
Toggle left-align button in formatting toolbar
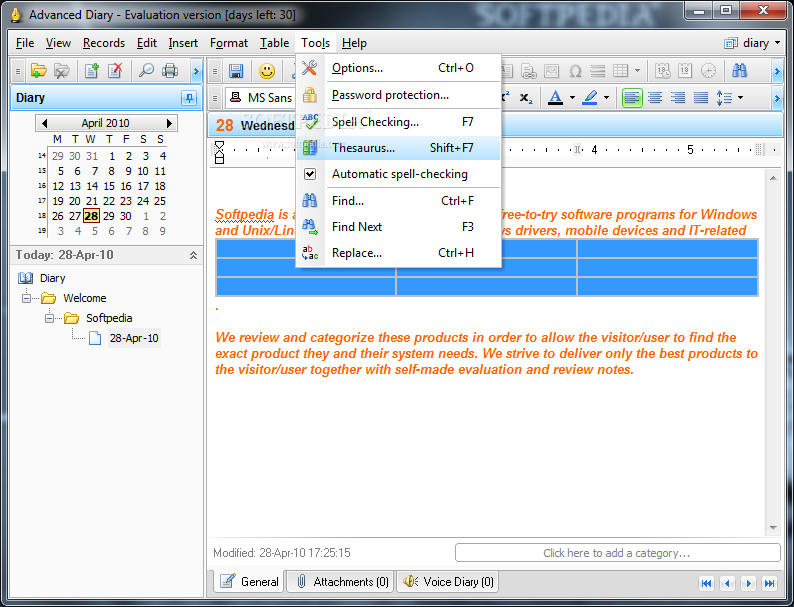pos(632,98)
